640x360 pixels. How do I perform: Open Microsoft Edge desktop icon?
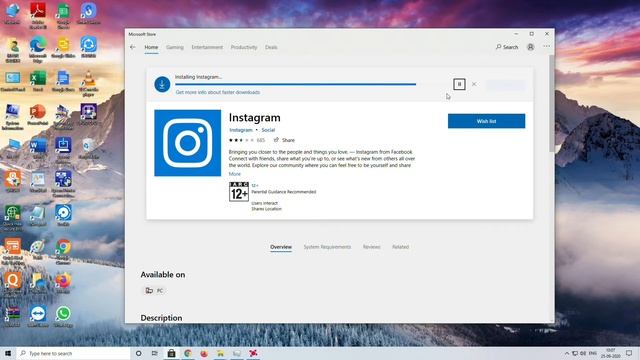click(x=38, y=49)
